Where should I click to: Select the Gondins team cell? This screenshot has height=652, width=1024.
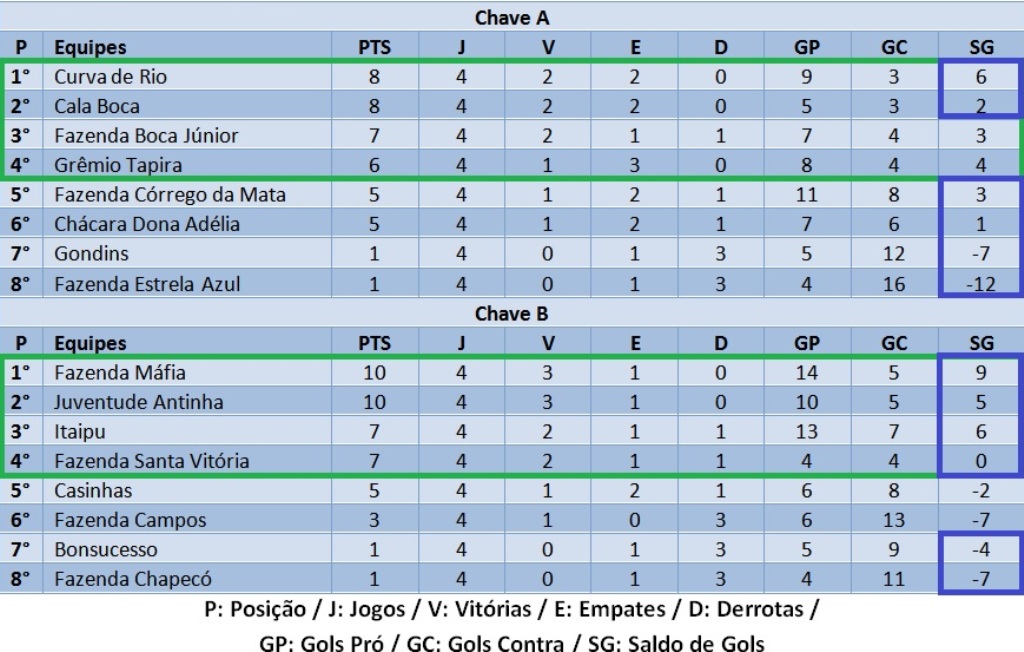(91, 253)
